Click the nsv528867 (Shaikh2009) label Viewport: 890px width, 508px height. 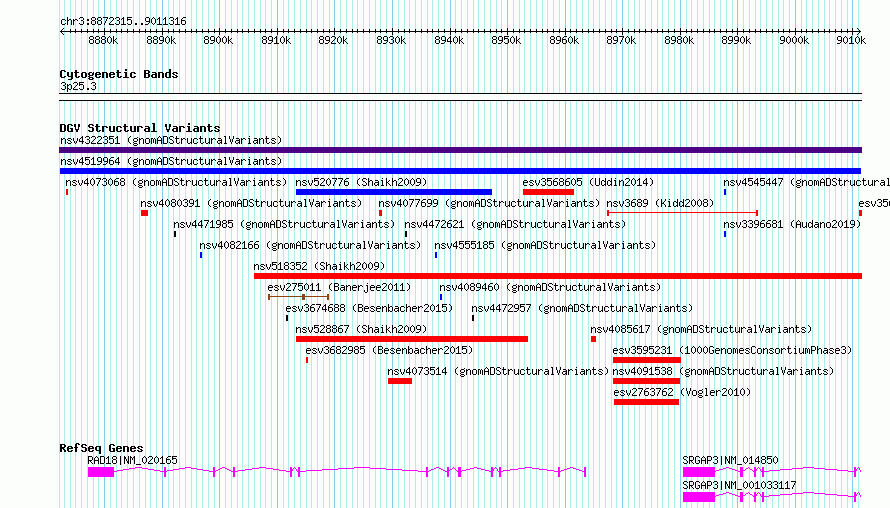coord(361,329)
